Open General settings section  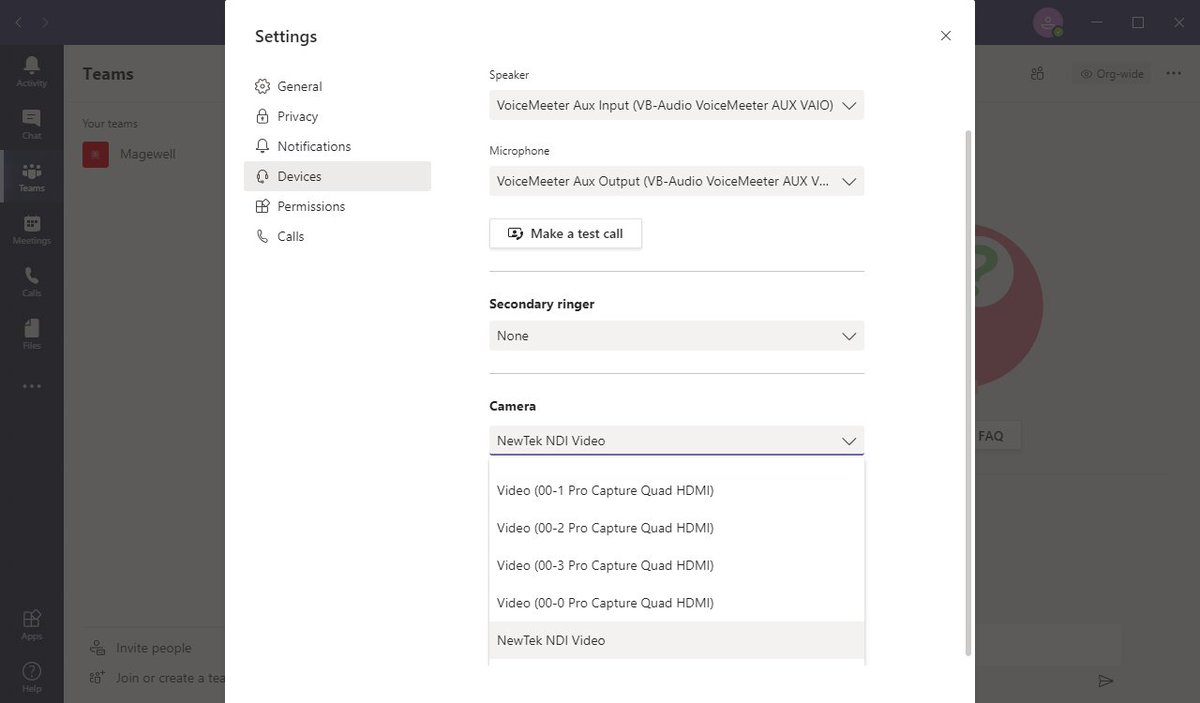(337, 86)
